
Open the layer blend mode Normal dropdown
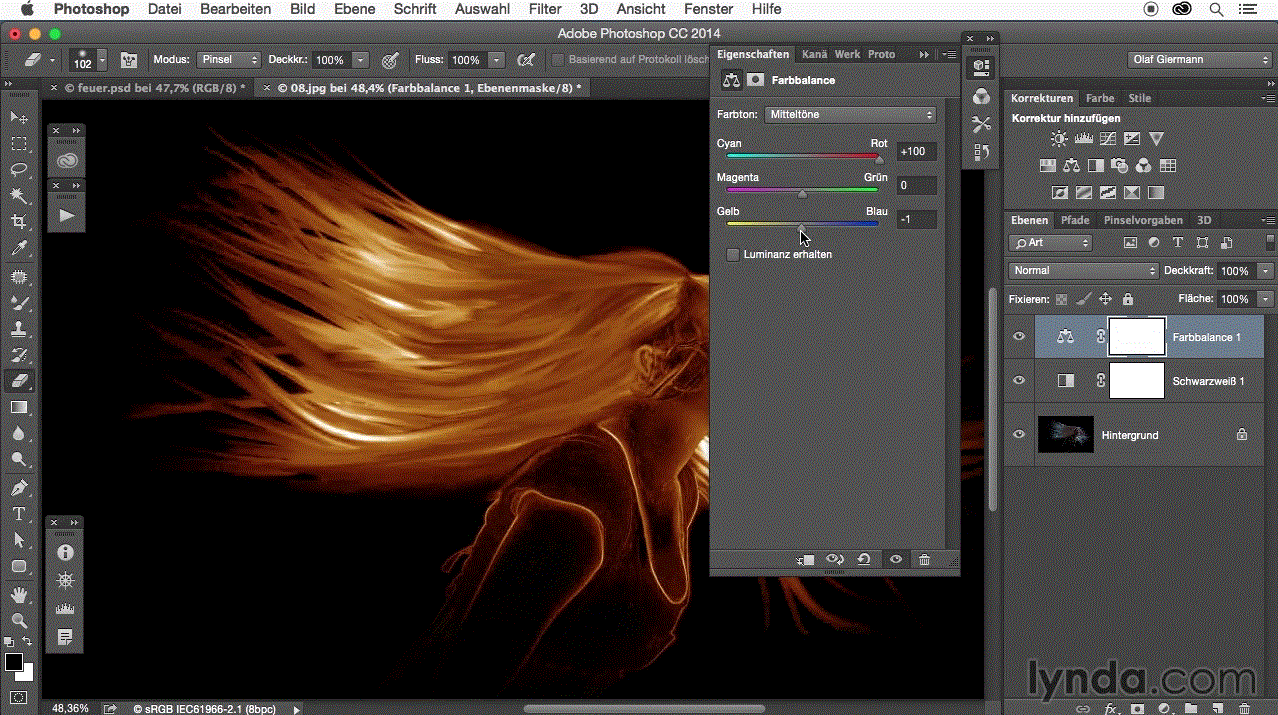[x=1083, y=271]
